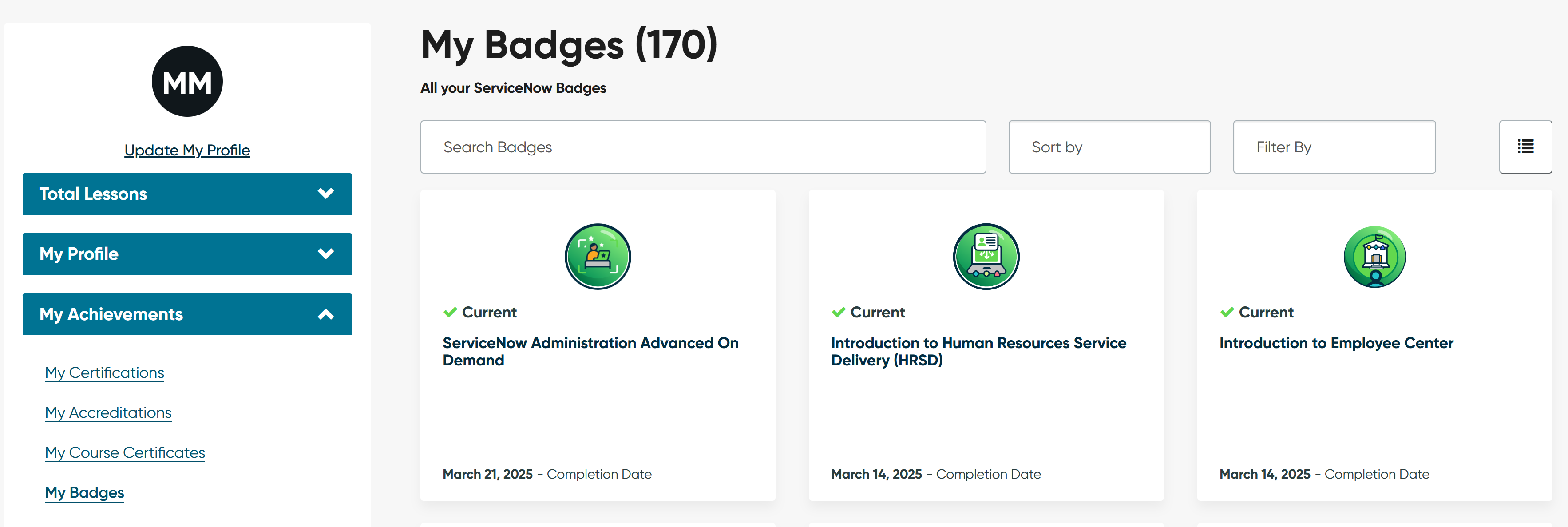
Task: Go to My Accreditations
Action: pos(108,412)
